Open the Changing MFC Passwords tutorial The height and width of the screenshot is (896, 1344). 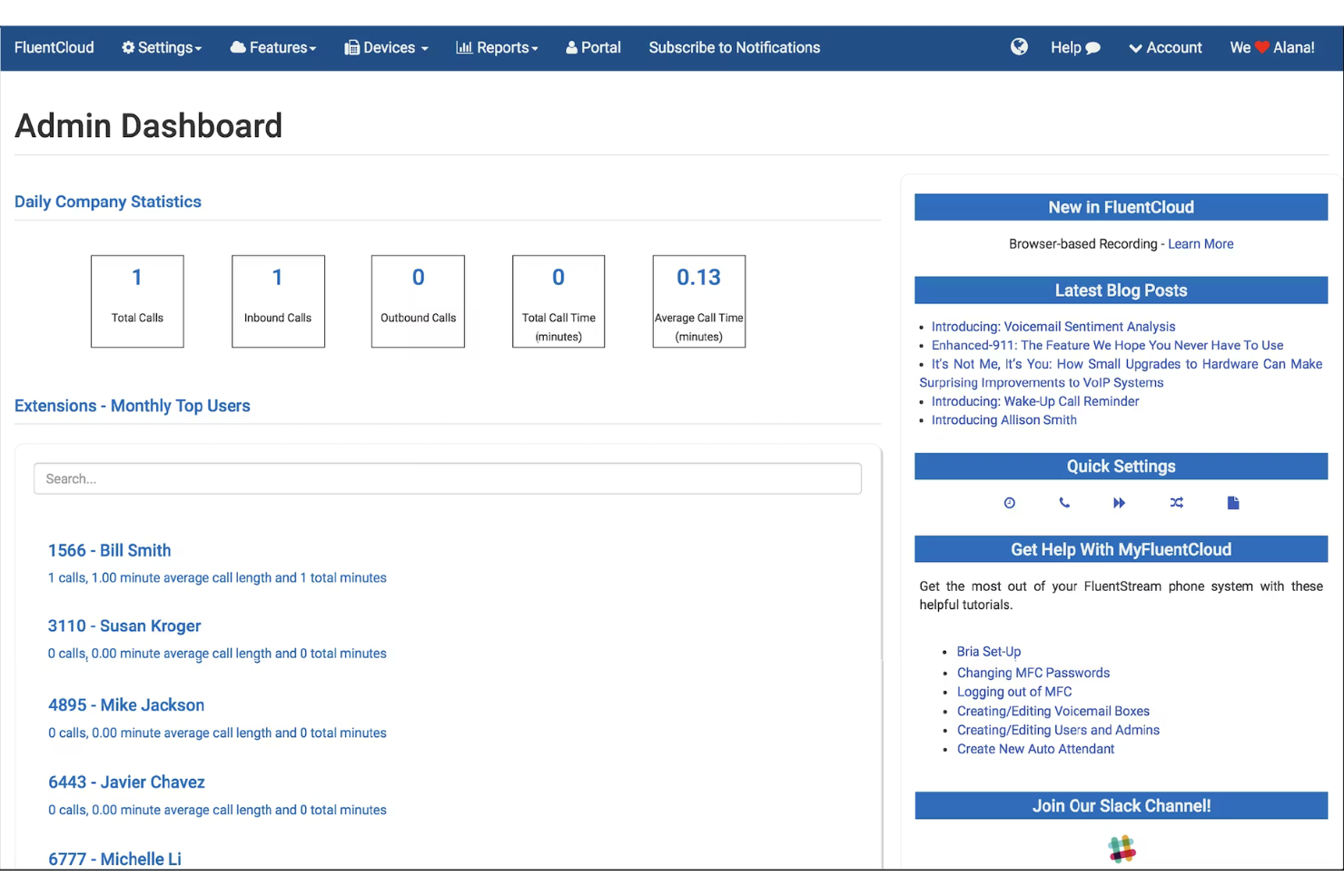coord(1033,673)
